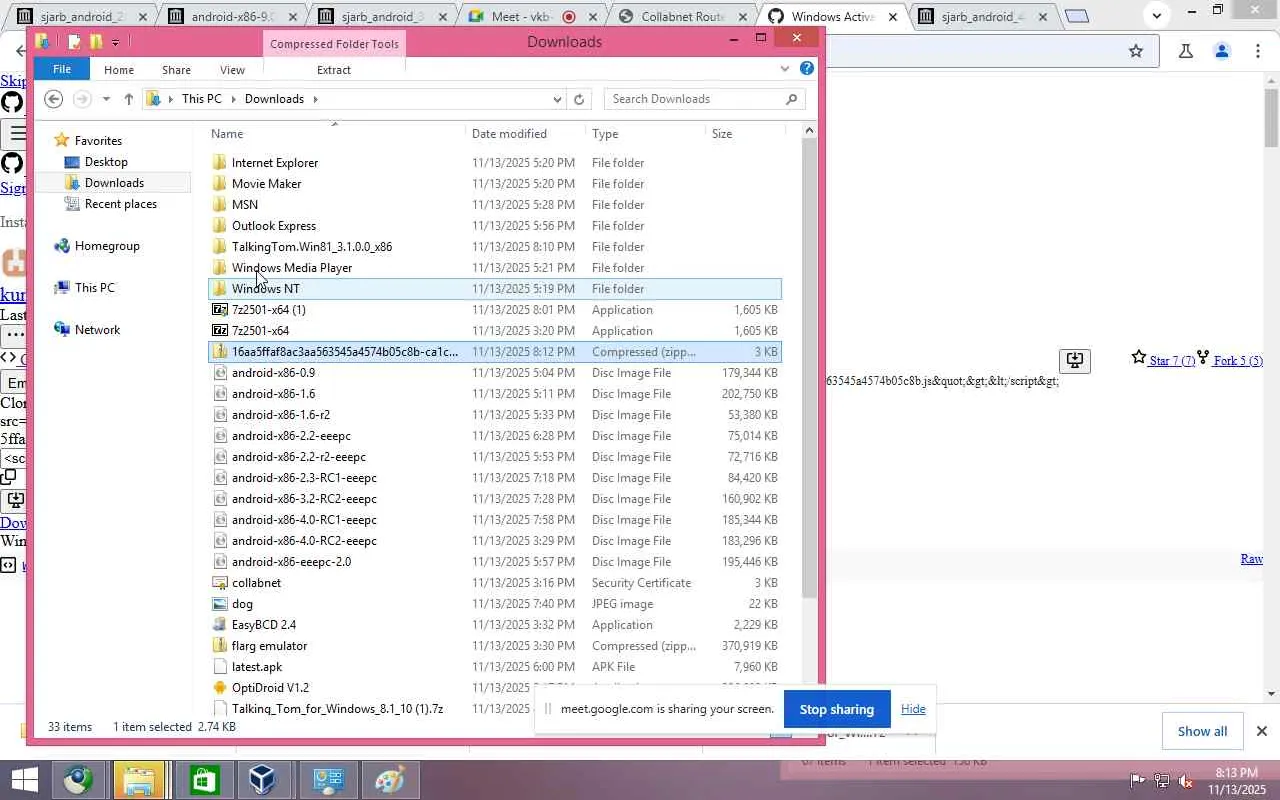Sort files by the Date modified column
1280x800 pixels.
[525, 134]
